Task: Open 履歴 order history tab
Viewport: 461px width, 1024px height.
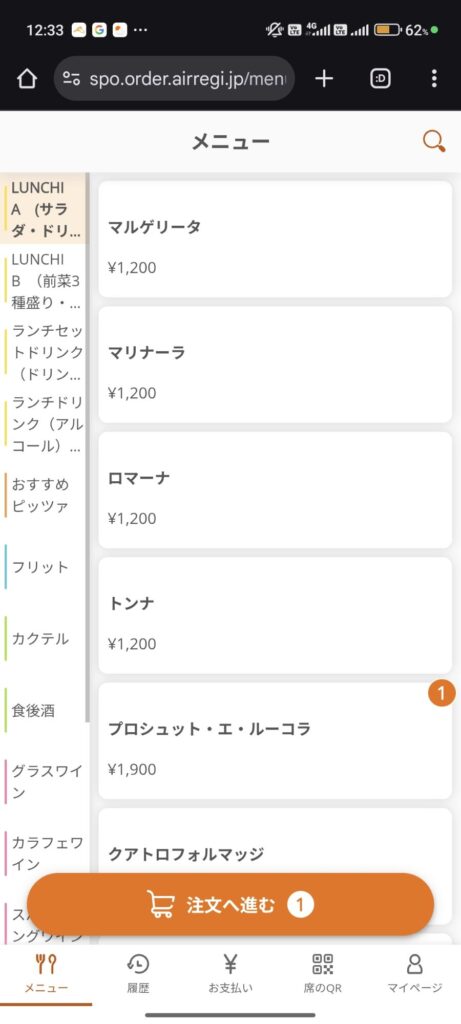Action: coord(138,973)
